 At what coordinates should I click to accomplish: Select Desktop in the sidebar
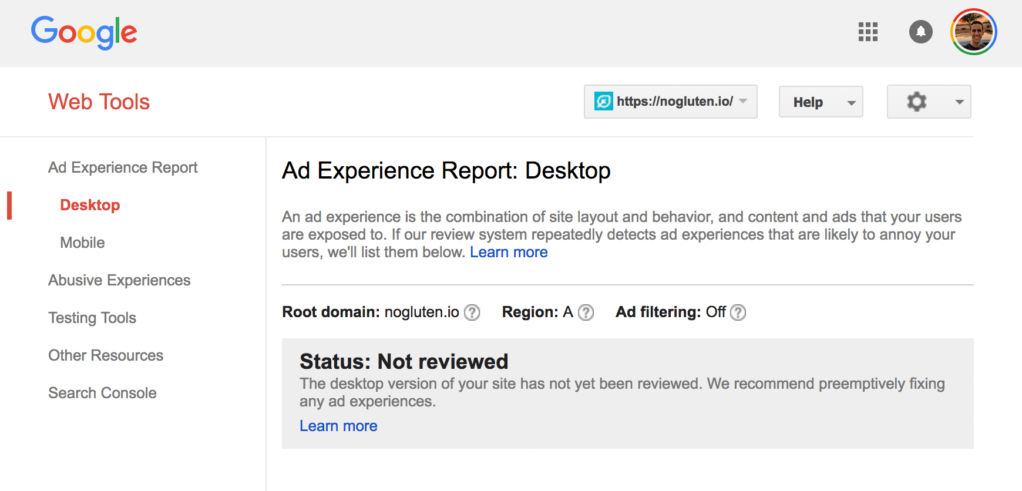tap(90, 205)
